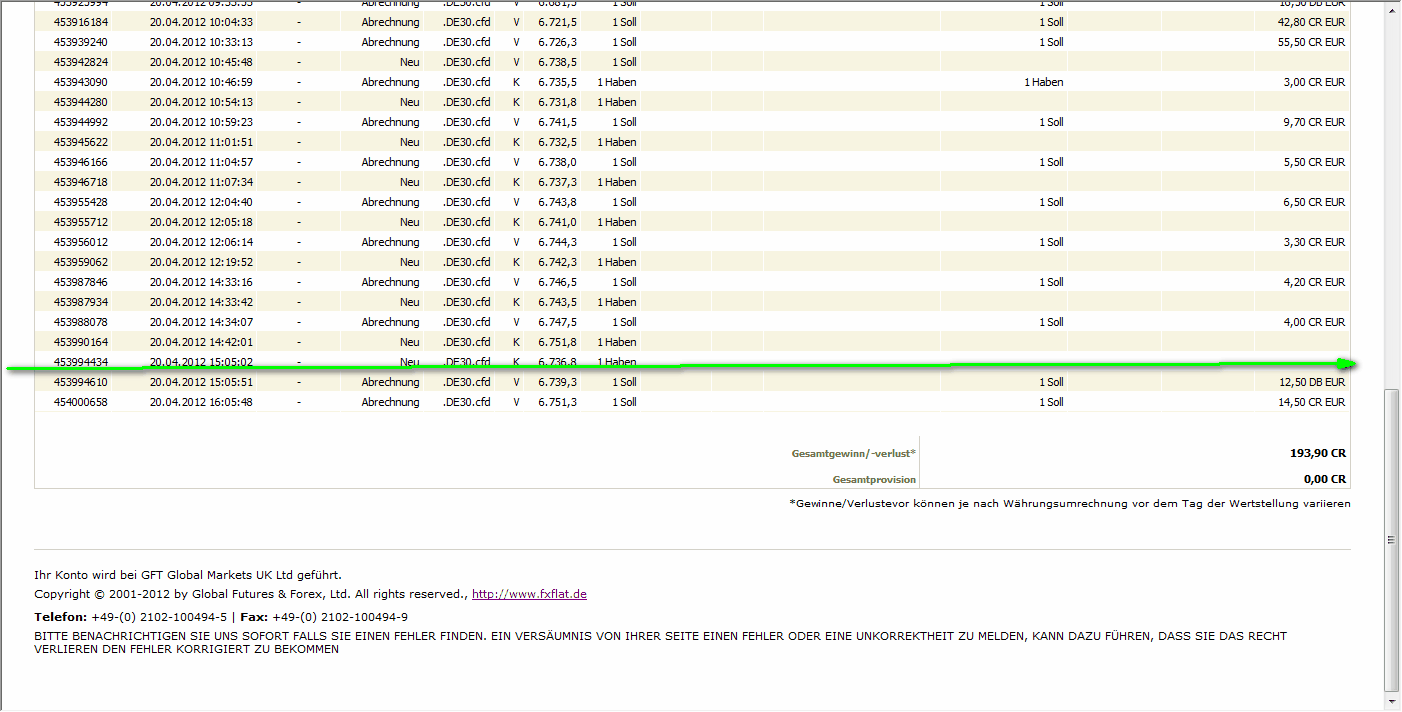Click the price 6.743,8
1402x712 pixels.
[x=557, y=202]
